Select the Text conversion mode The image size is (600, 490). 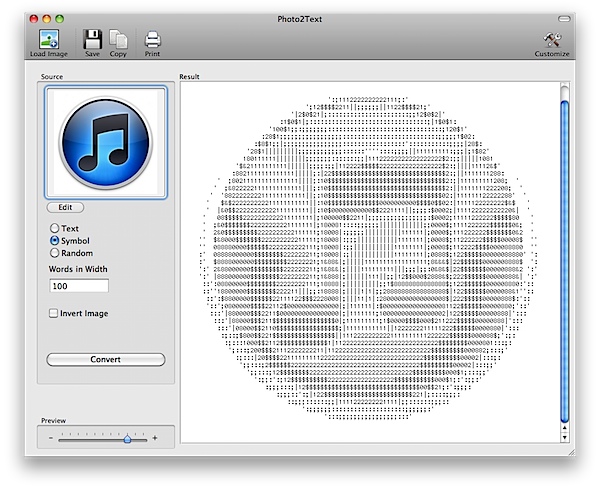[54, 228]
